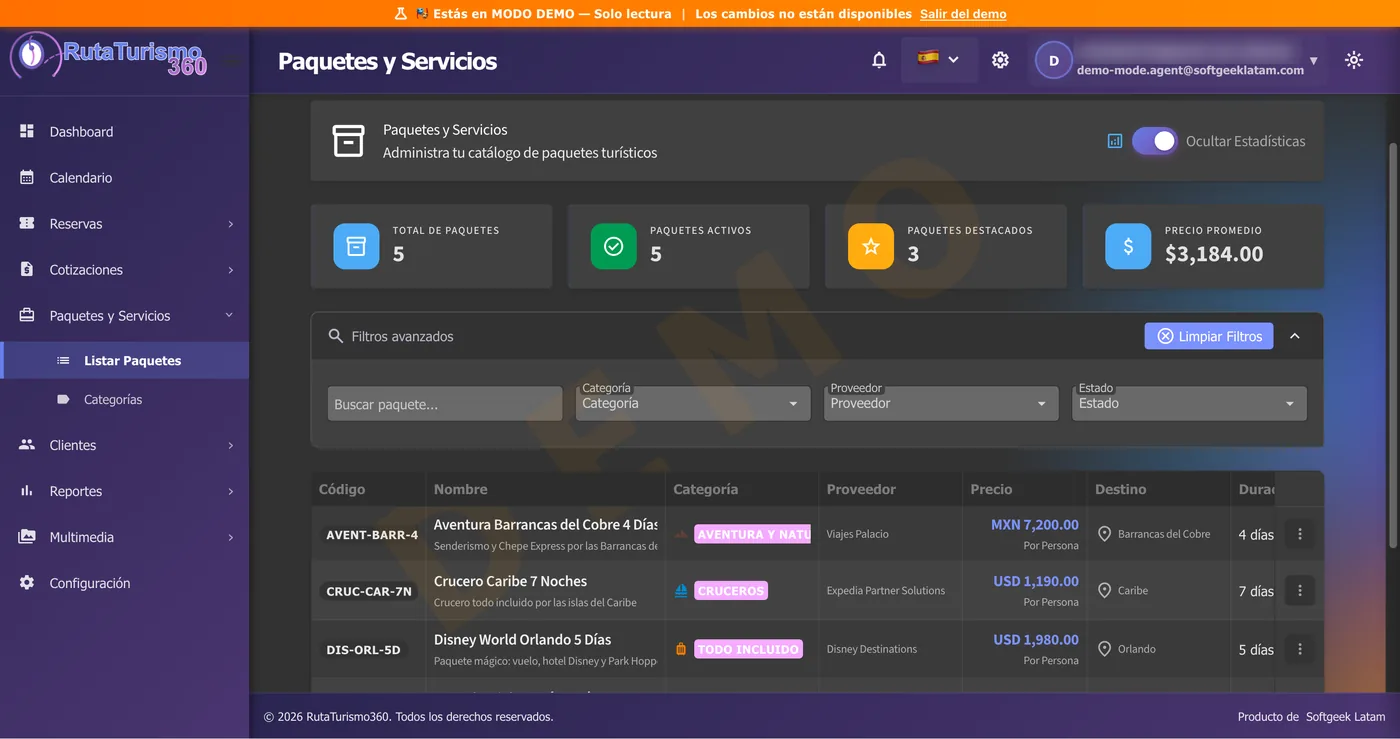Click the user avatar D
This screenshot has height=739, width=1400.
(1053, 60)
